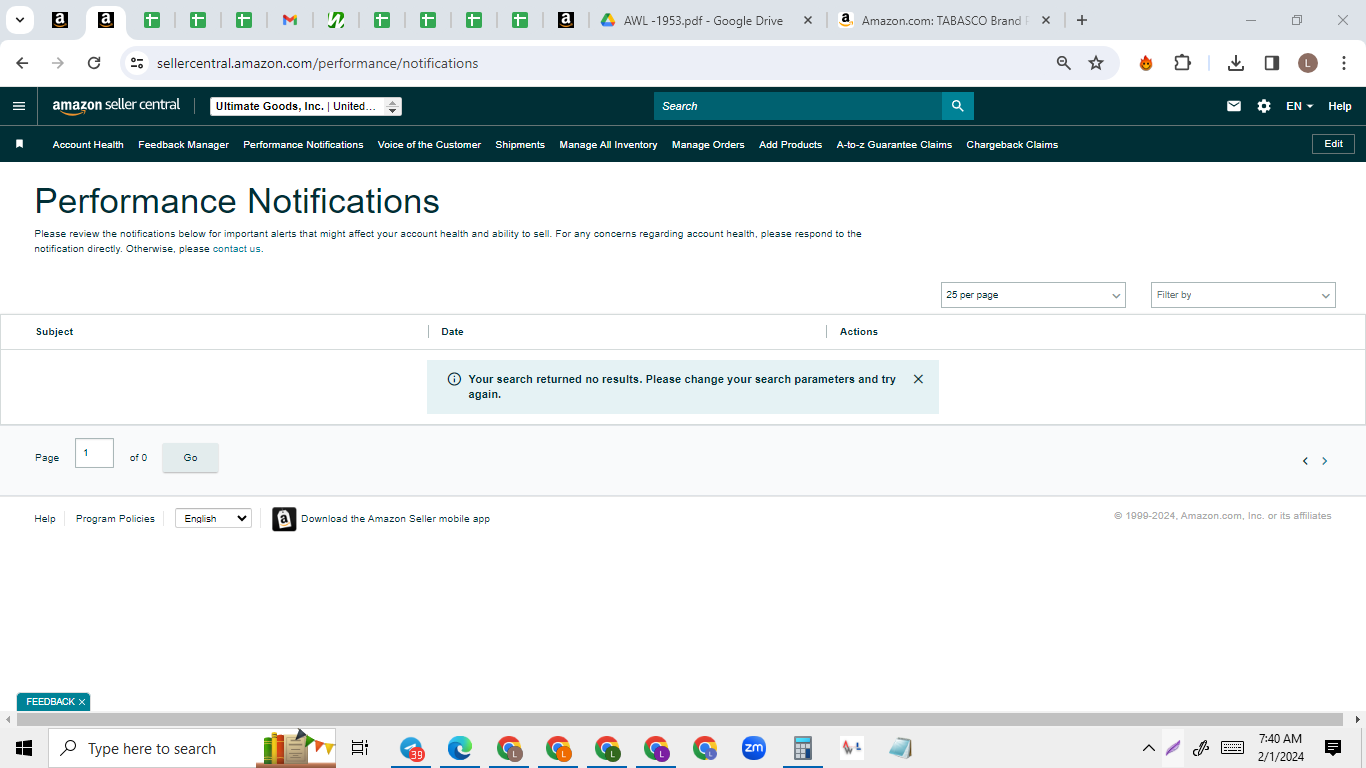Reload the Seller Central page
The height and width of the screenshot is (768, 1366).
click(94, 63)
